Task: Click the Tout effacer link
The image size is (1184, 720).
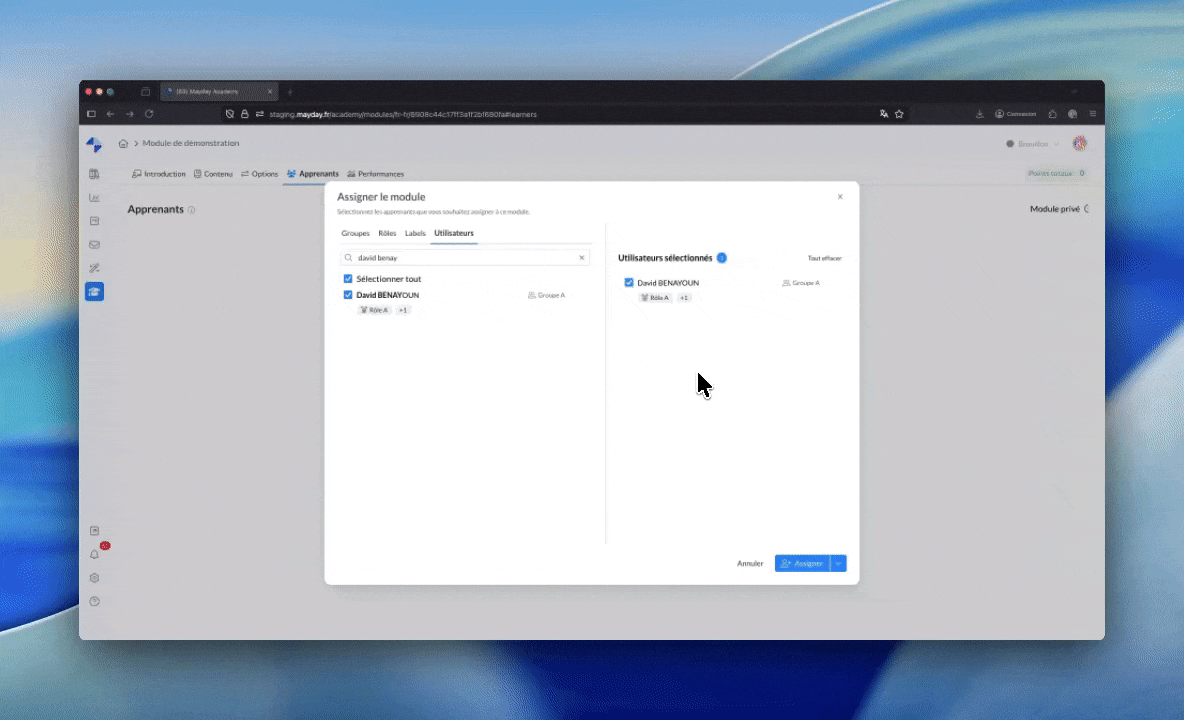Action: click(824, 258)
